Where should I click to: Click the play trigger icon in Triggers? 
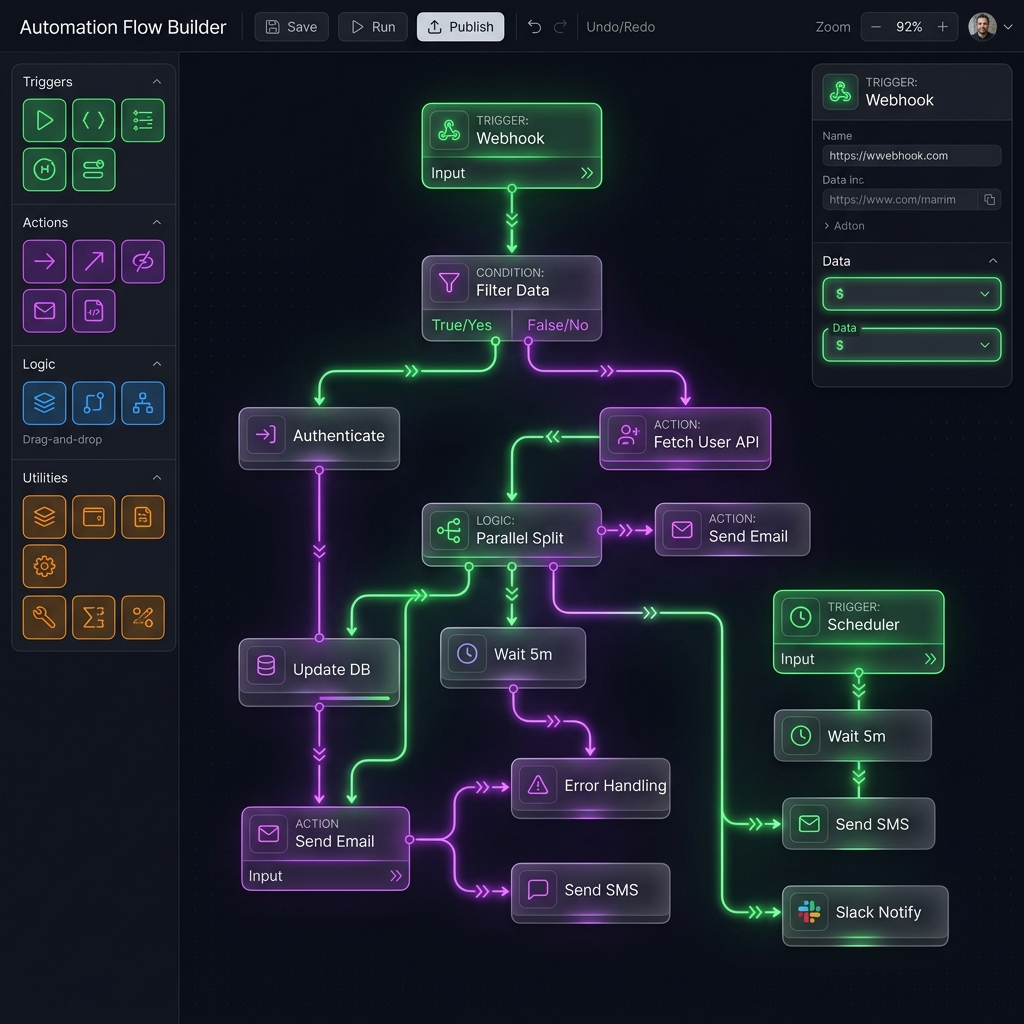44,120
